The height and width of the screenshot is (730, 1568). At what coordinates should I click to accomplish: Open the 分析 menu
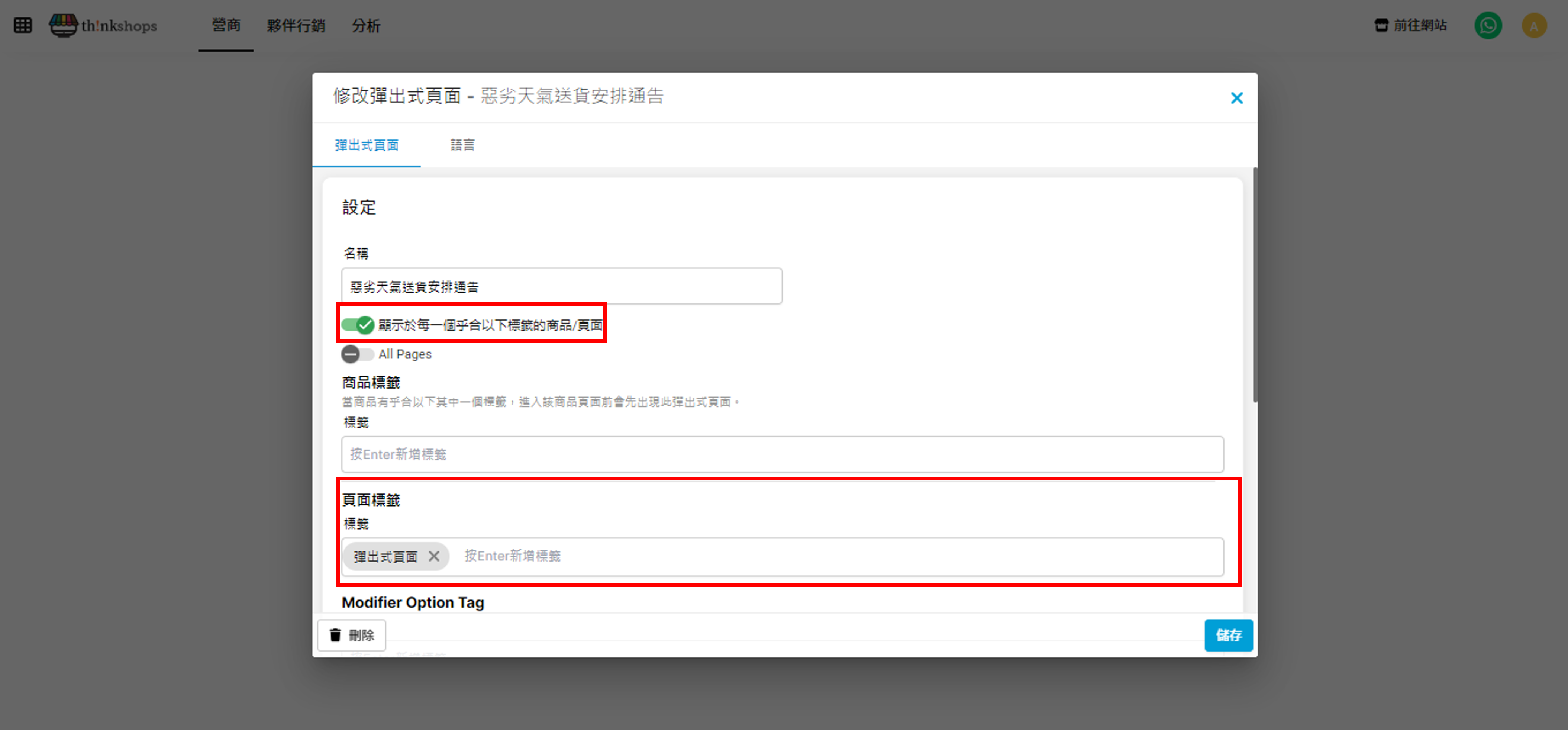[x=366, y=26]
